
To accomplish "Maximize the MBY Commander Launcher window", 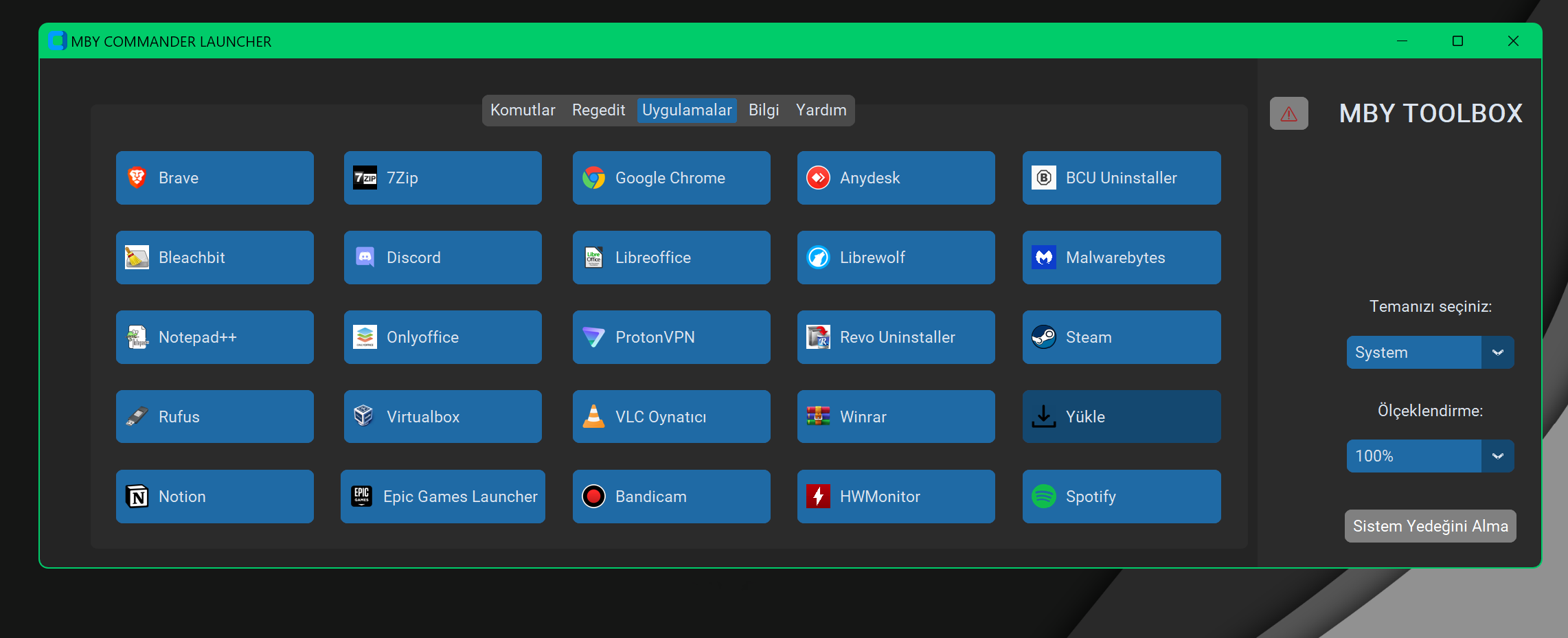I will (x=1457, y=41).
